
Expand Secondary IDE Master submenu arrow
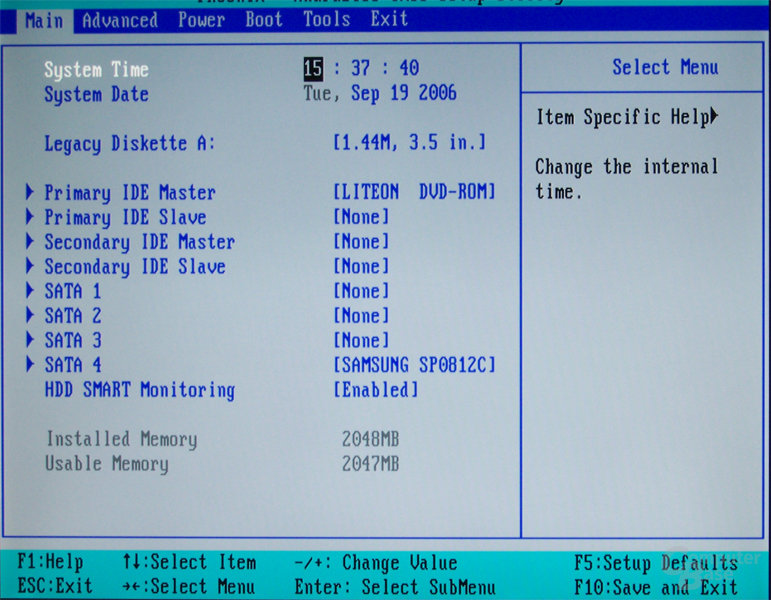30,240
